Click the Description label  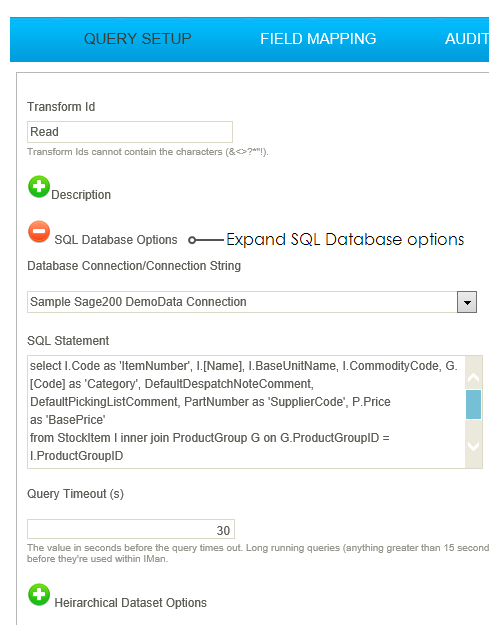click(81, 195)
